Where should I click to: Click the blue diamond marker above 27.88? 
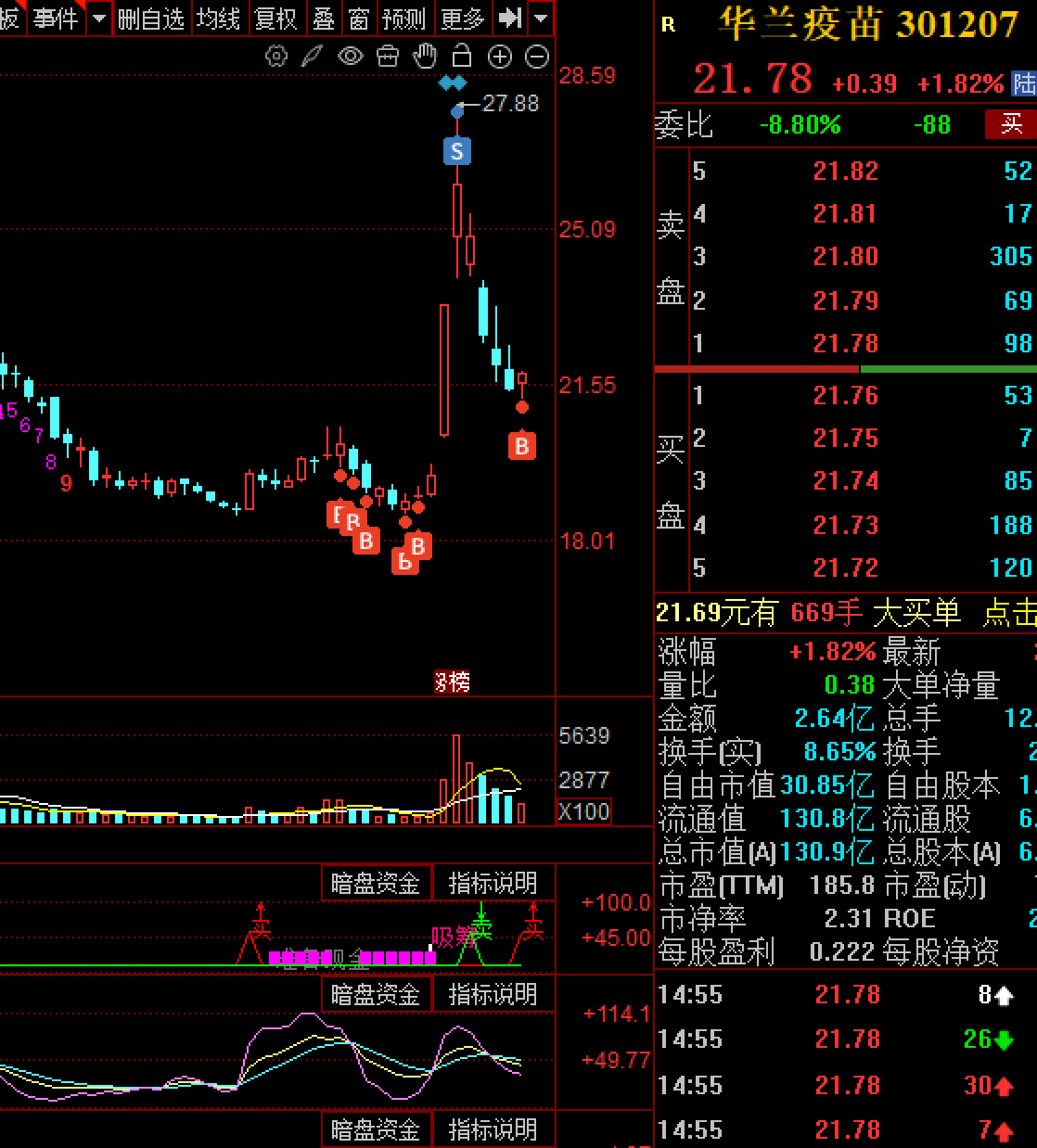coord(452,83)
